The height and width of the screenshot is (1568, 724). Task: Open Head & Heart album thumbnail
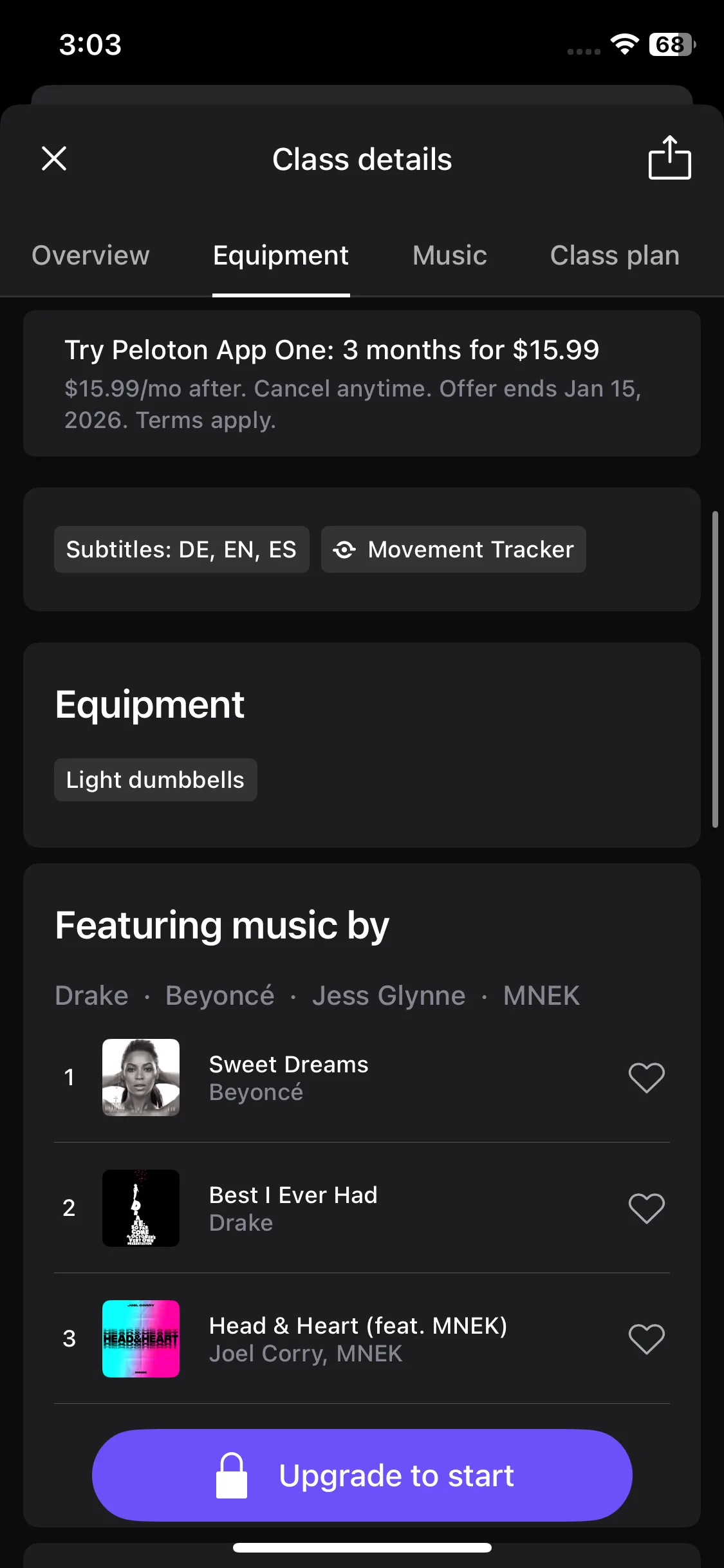click(141, 1339)
